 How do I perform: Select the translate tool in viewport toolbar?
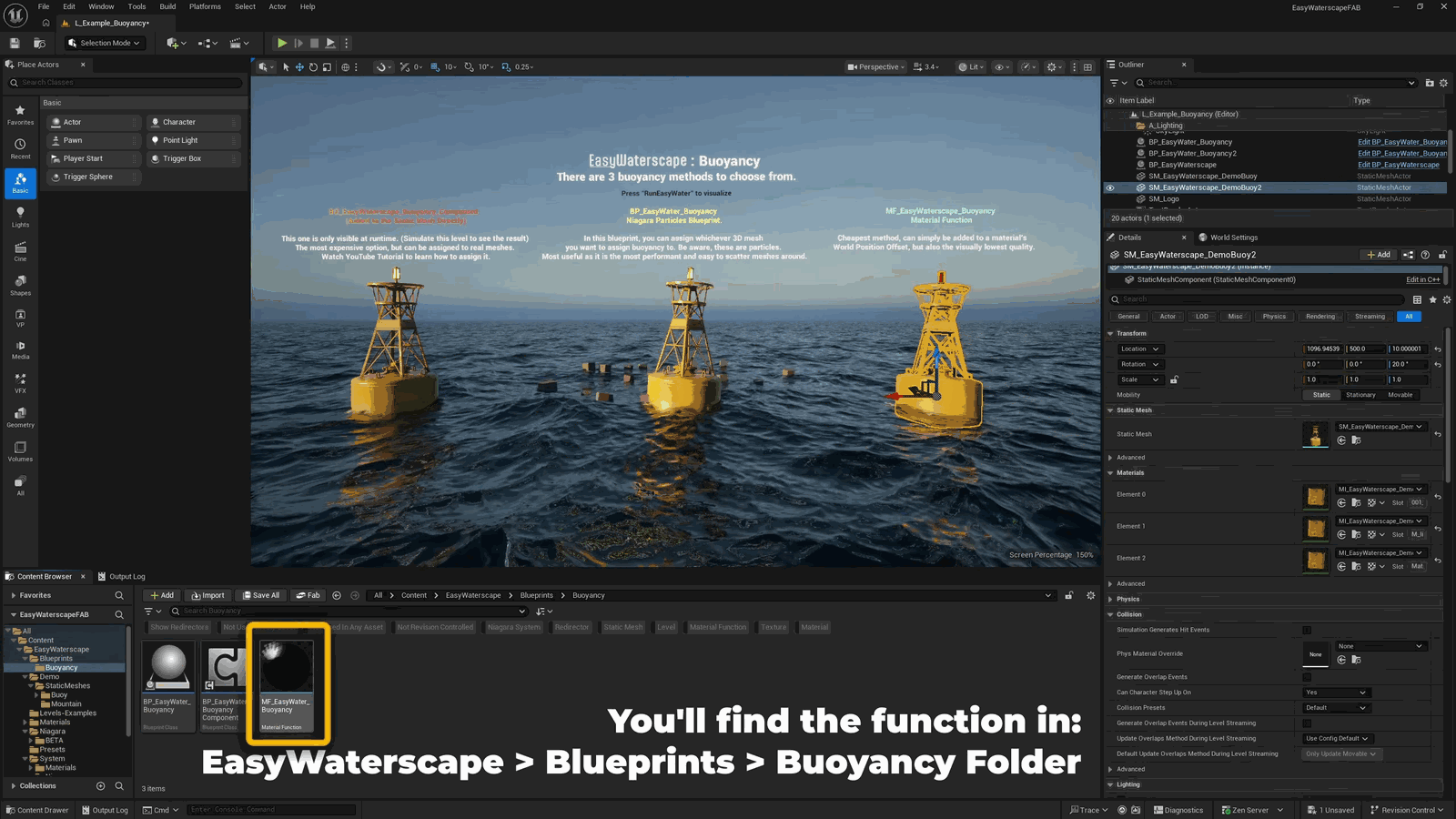299,66
